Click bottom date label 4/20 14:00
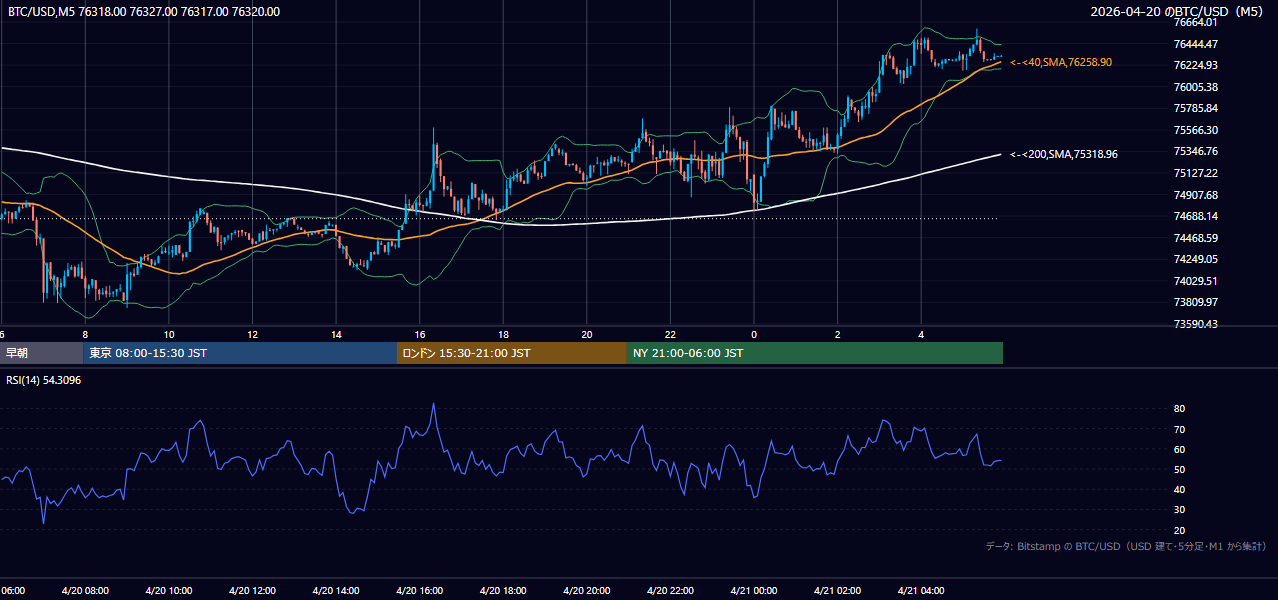Viewport: 1278px width, 600px height. pyautogui.click(x=335, y=591)
